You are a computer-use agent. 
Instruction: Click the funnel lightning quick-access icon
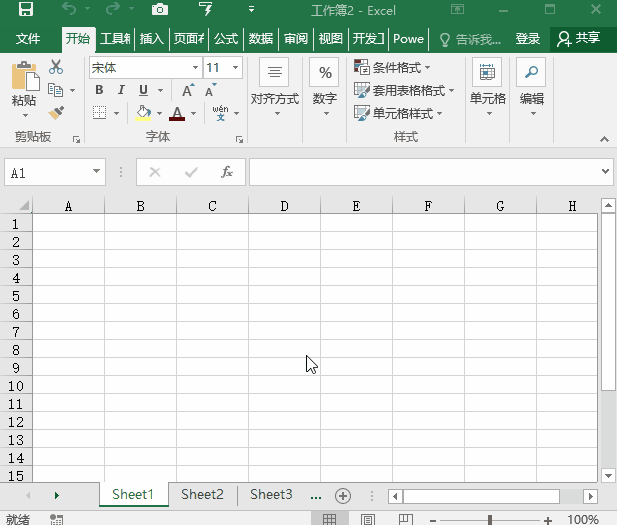coord(205,9)
